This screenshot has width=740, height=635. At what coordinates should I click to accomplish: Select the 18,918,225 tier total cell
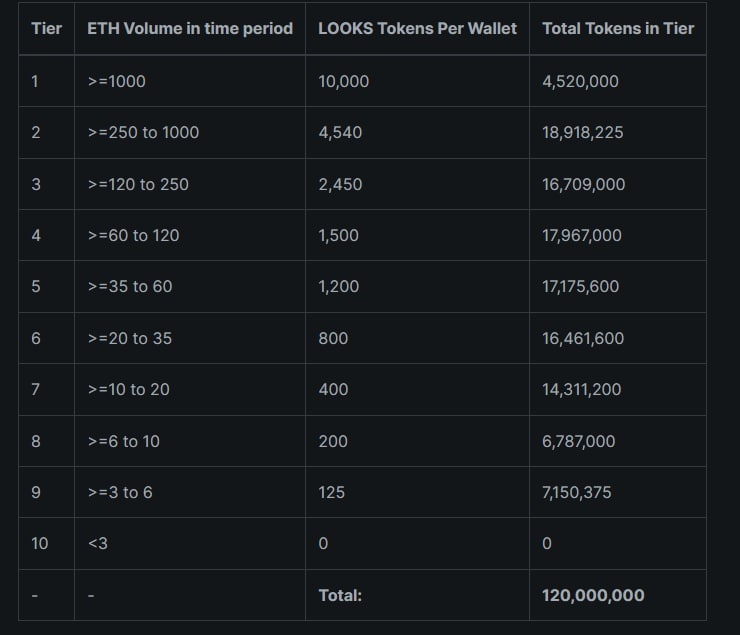(618, 133)
